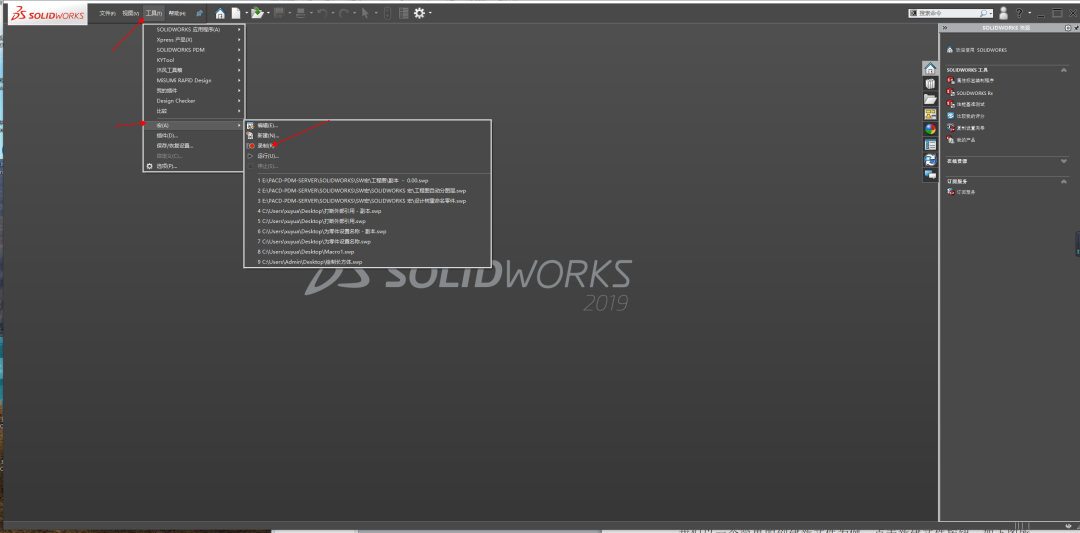The width and height of the screenshot is (1080, 533).
Task: Open the blue refresh-arrows task pane tab
Action: tap(930, 160)
